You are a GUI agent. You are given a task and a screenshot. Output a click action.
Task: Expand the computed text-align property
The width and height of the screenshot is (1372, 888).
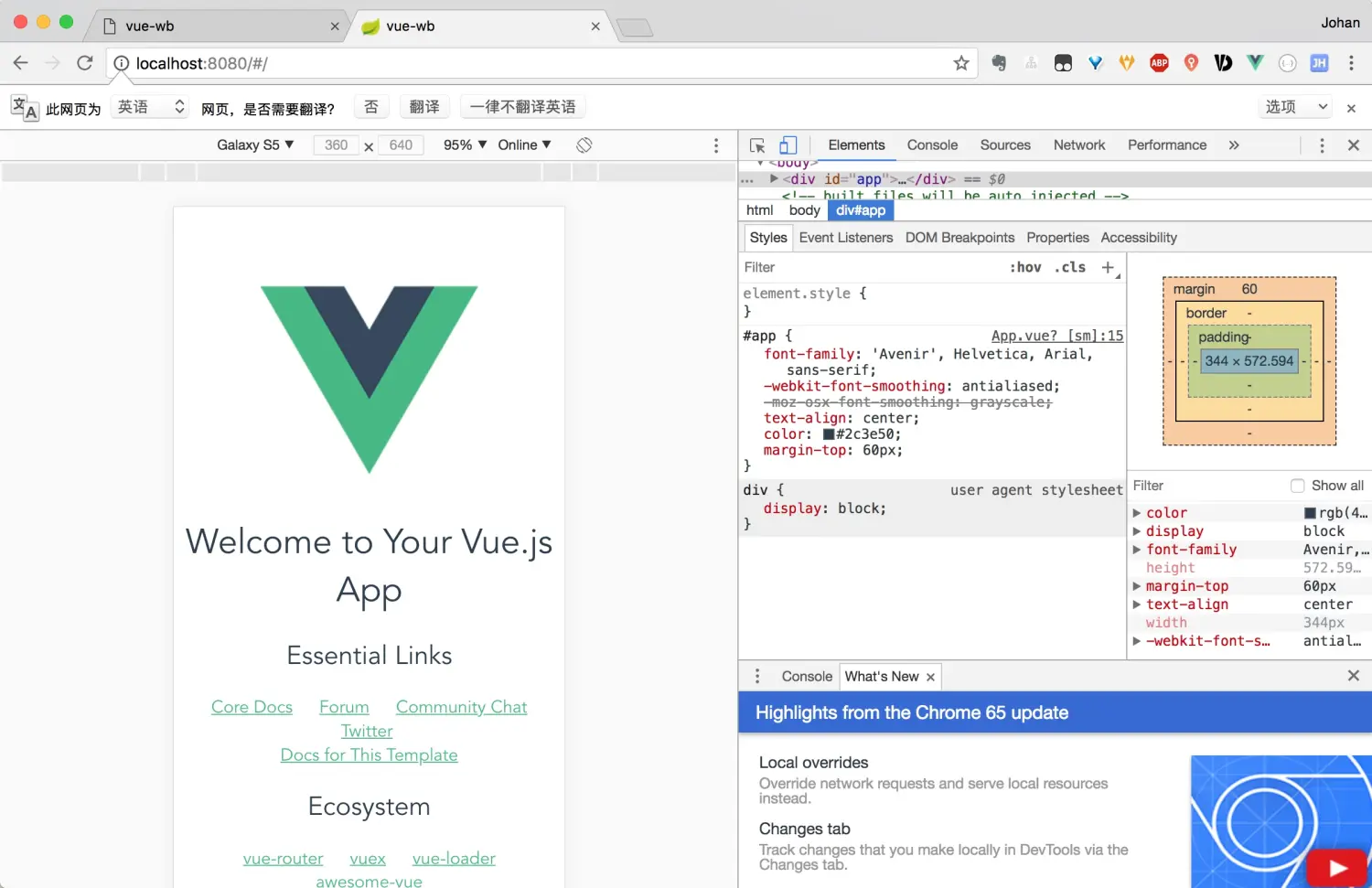(x=1137, y=604)
